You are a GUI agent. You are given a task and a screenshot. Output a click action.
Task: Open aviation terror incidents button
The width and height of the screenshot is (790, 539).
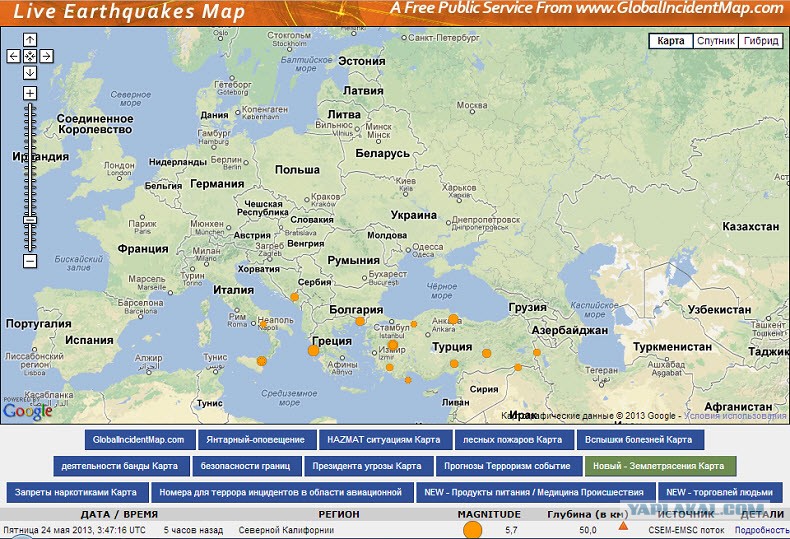281,492
